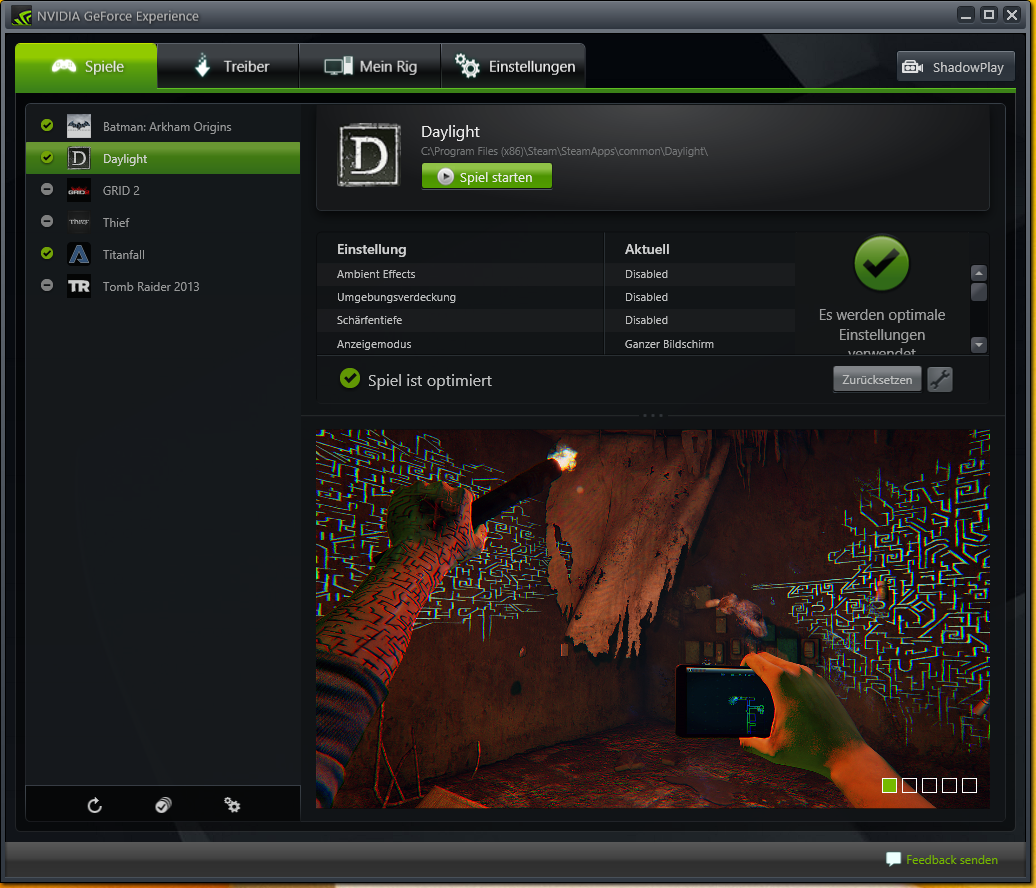Image resolution: width=1036 pixels, height=888 pixels.
Task: Click the Daylight D list icon
Action: click(x=79, y=158)
